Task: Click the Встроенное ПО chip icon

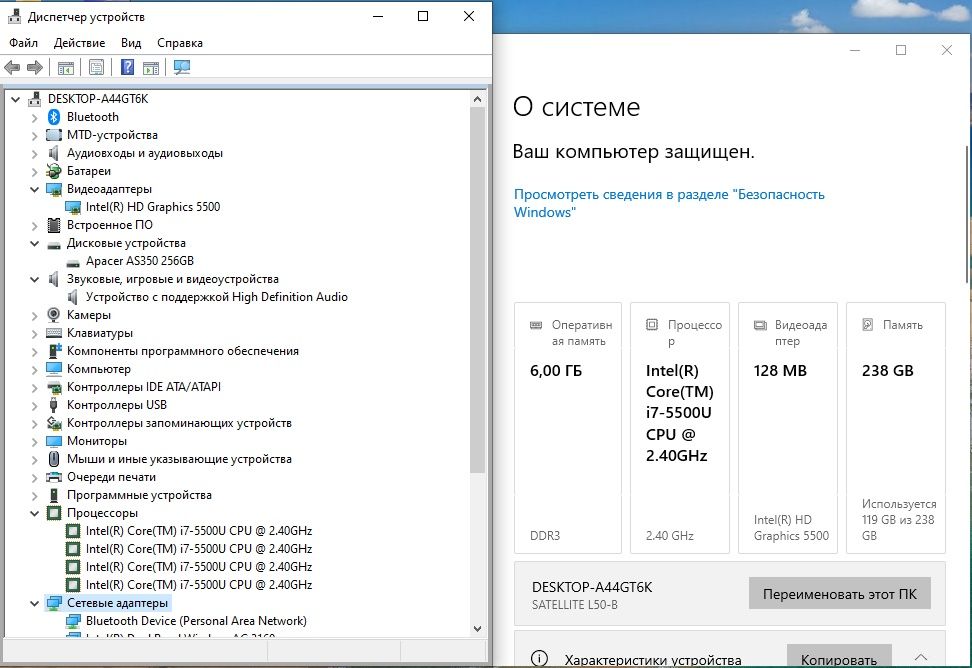Action: point(54,225)
